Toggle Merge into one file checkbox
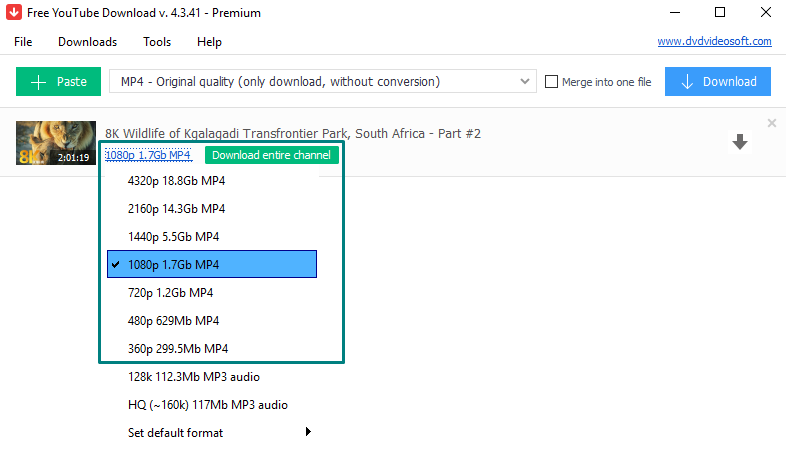The width and height of the screenshot is (786, 452). [x=551, y=82]
